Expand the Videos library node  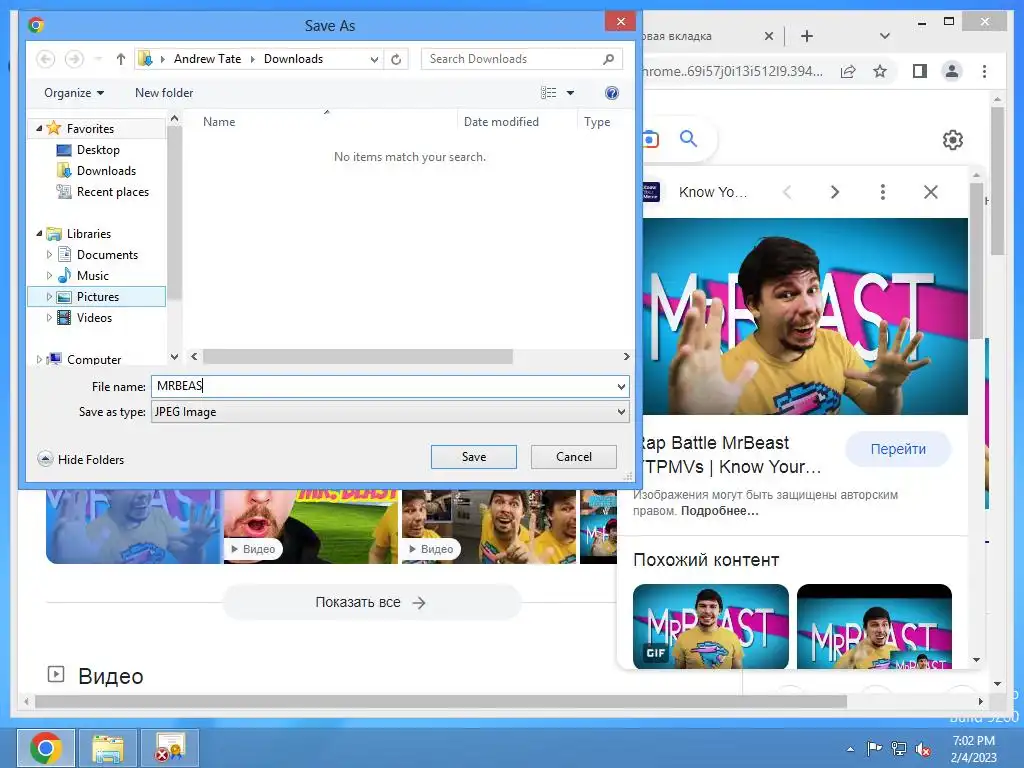pyautogui.click(x=49, y=317)
